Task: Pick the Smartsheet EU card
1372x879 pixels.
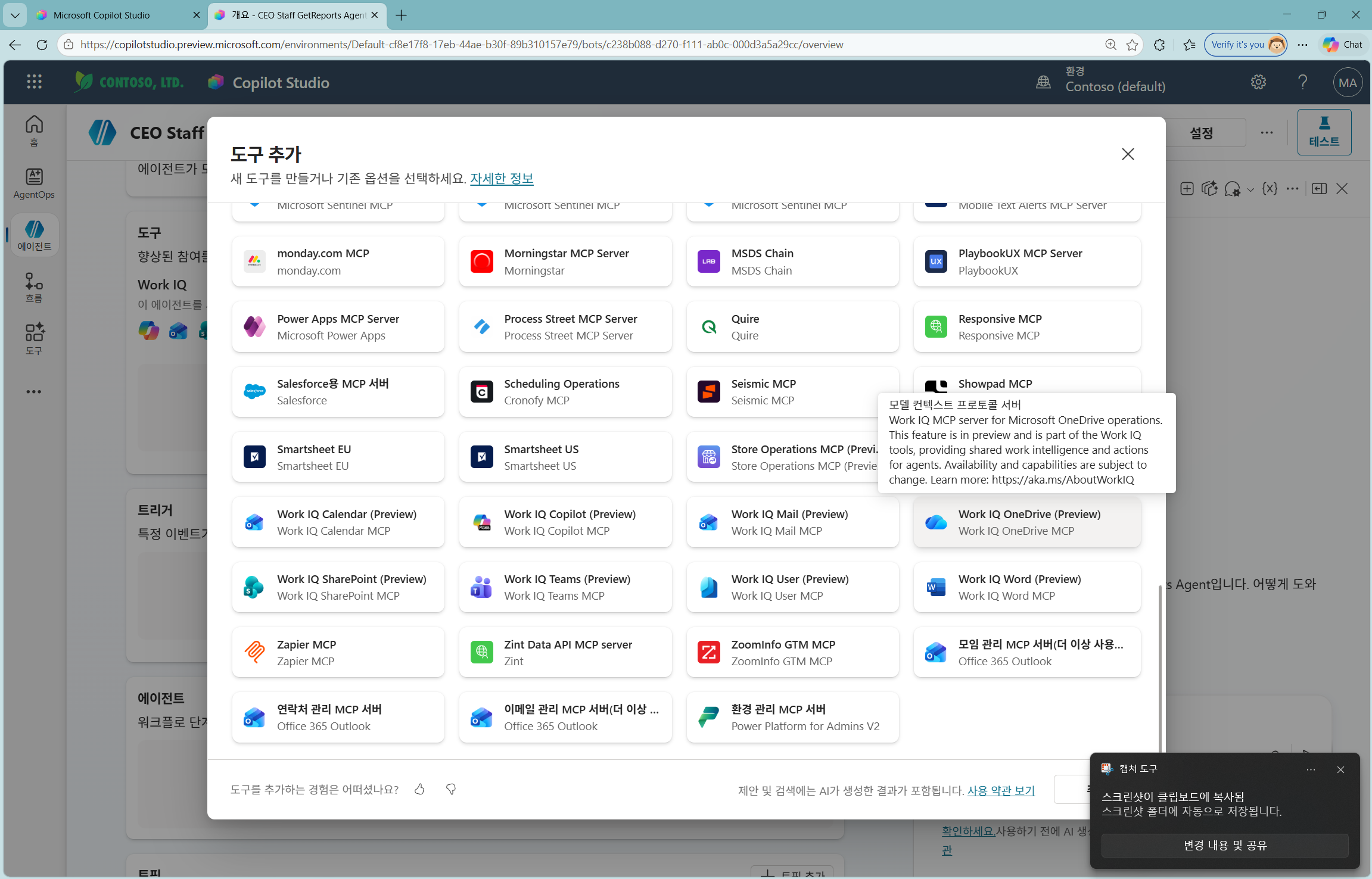Action: coord(338,457)
